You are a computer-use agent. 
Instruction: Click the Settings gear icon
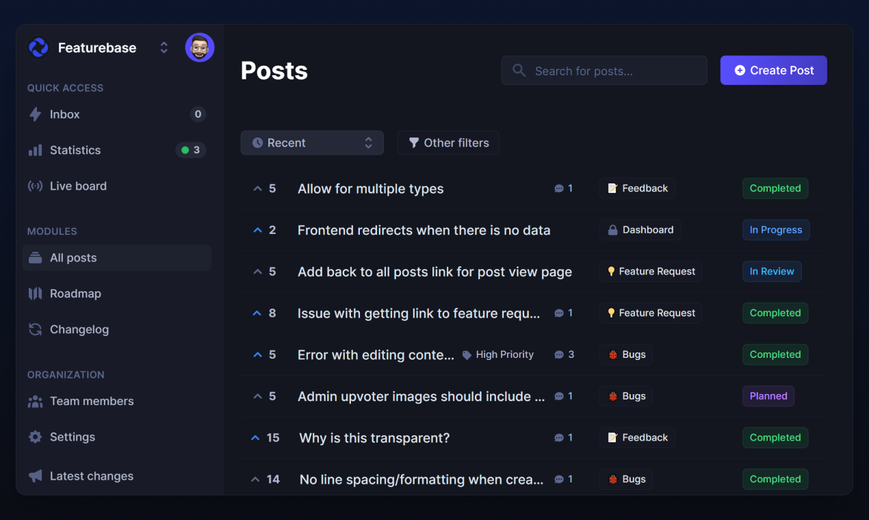pos(35,437)
